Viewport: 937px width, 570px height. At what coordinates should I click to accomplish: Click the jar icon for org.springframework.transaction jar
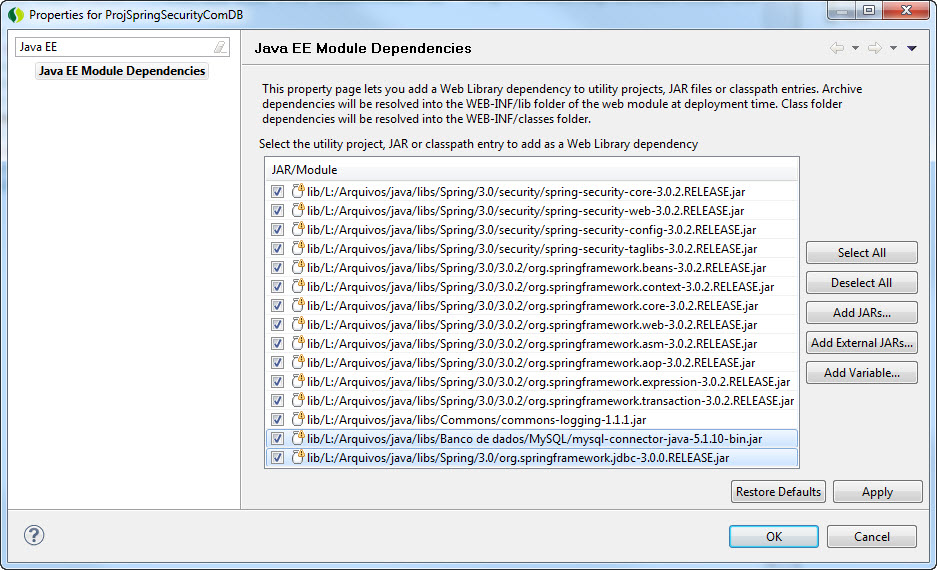coord(298,400)
